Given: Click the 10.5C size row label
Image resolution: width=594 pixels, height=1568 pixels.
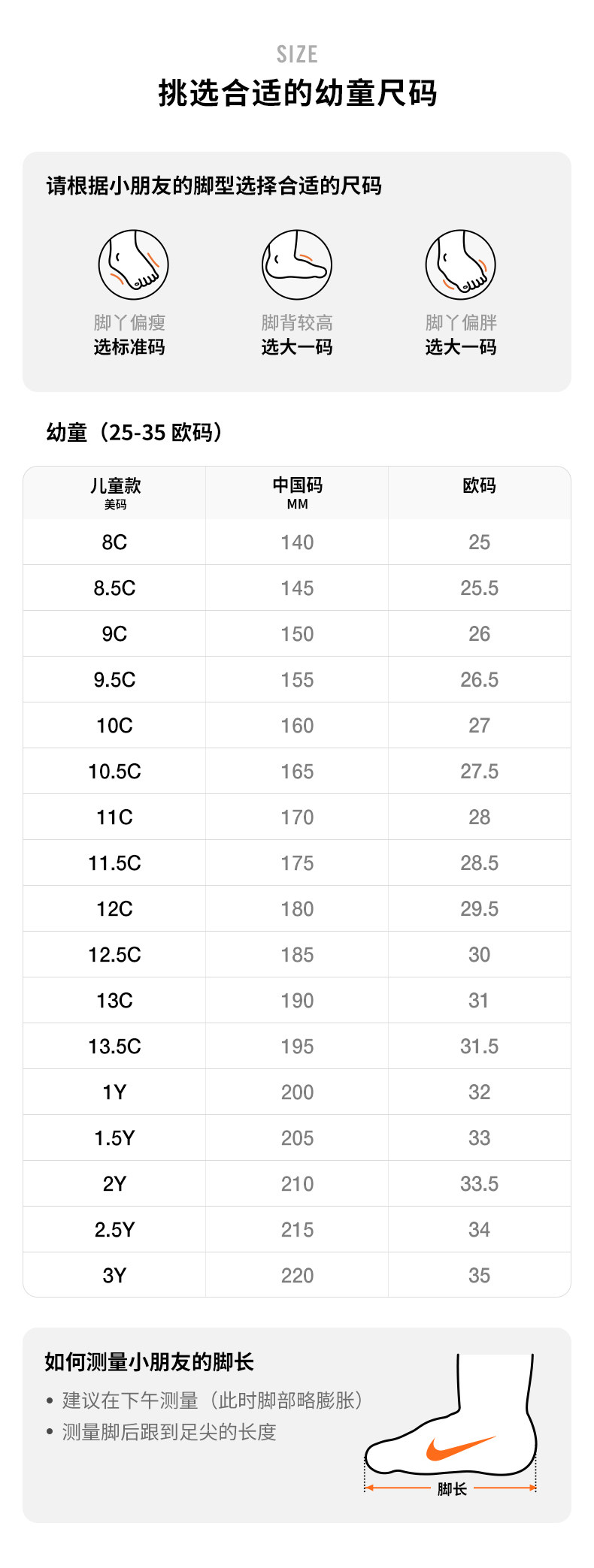Looking at the screenshot, I should pos(114,772).
